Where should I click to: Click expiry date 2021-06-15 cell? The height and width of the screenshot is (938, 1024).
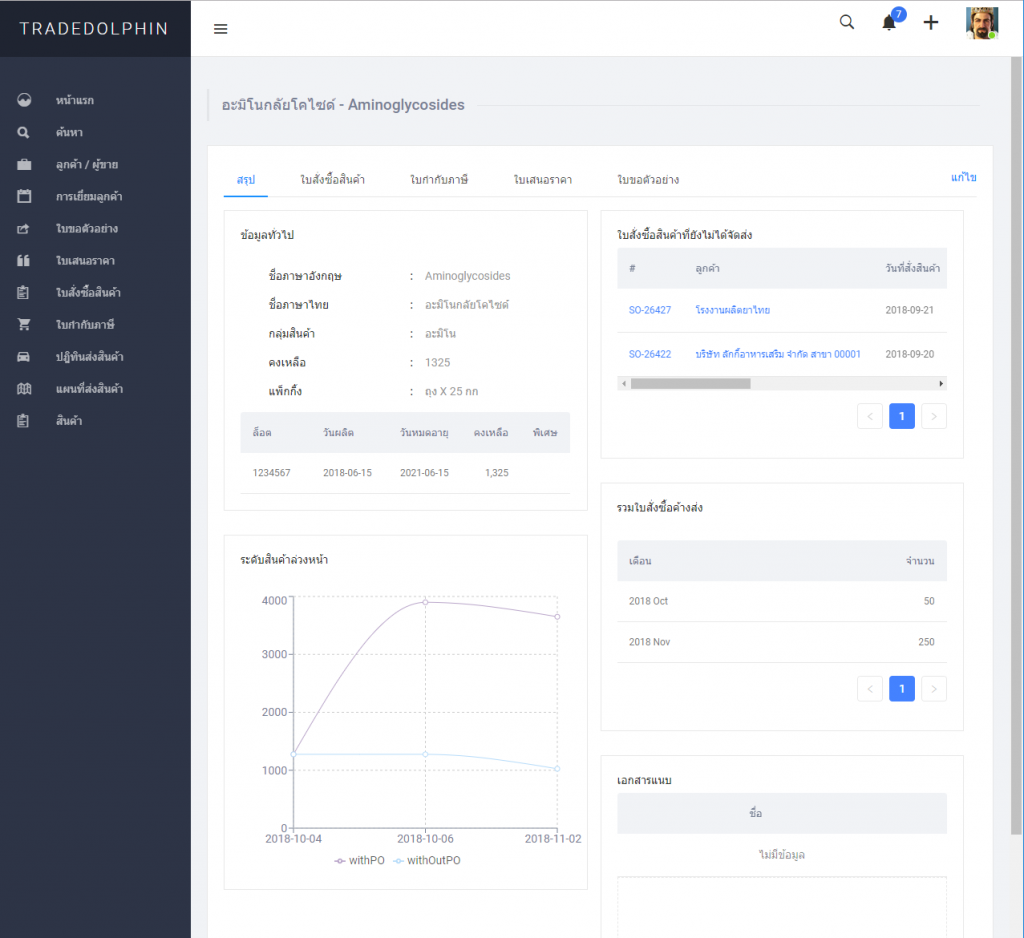[x=424, y=473]
